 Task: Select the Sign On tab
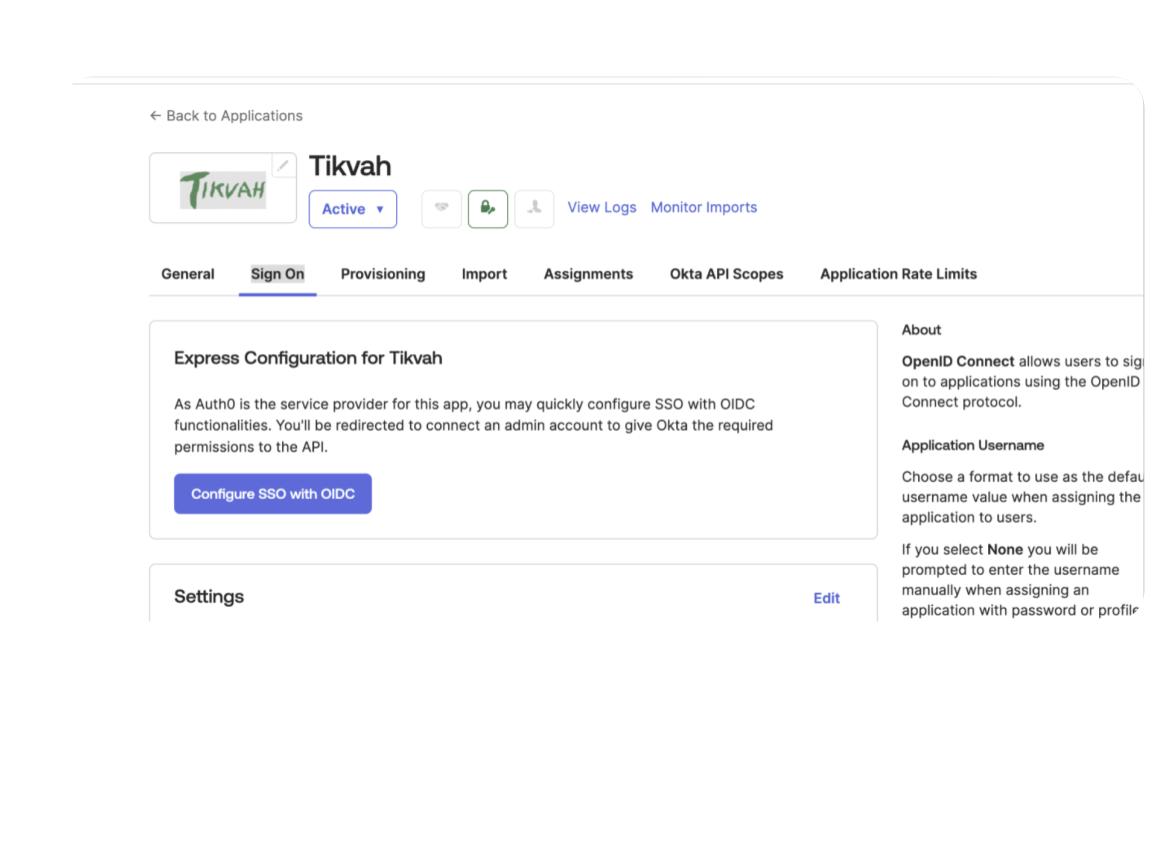(x=278, y=274)
